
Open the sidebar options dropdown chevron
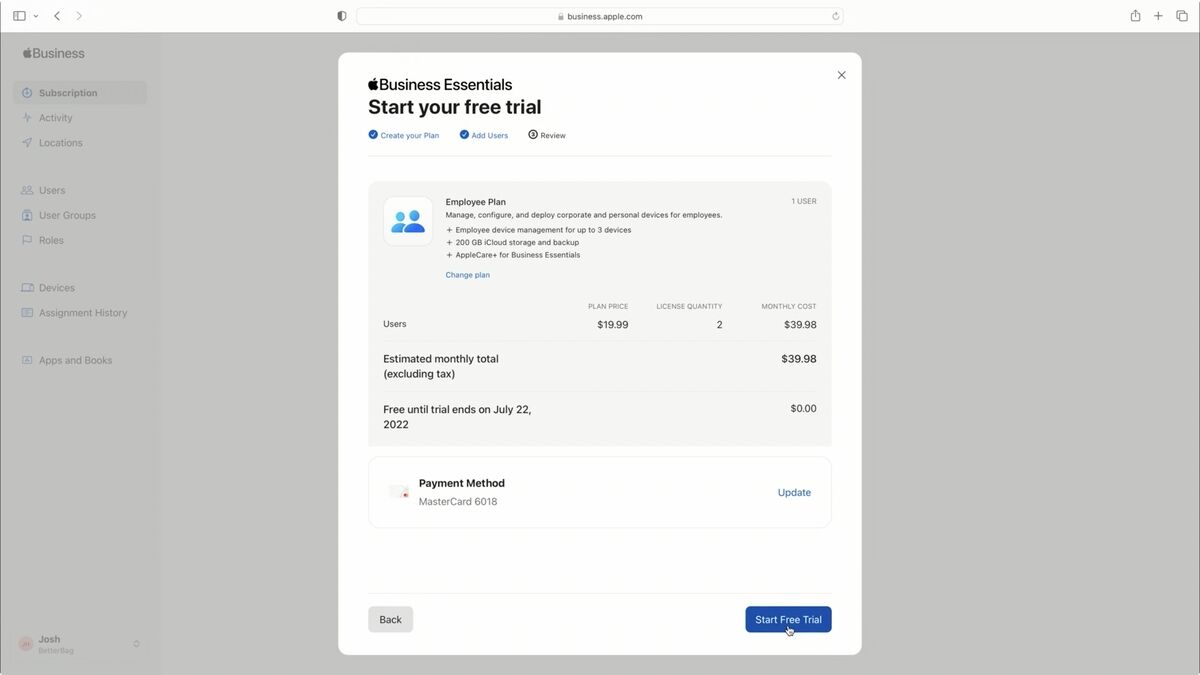tap(36, 16)
